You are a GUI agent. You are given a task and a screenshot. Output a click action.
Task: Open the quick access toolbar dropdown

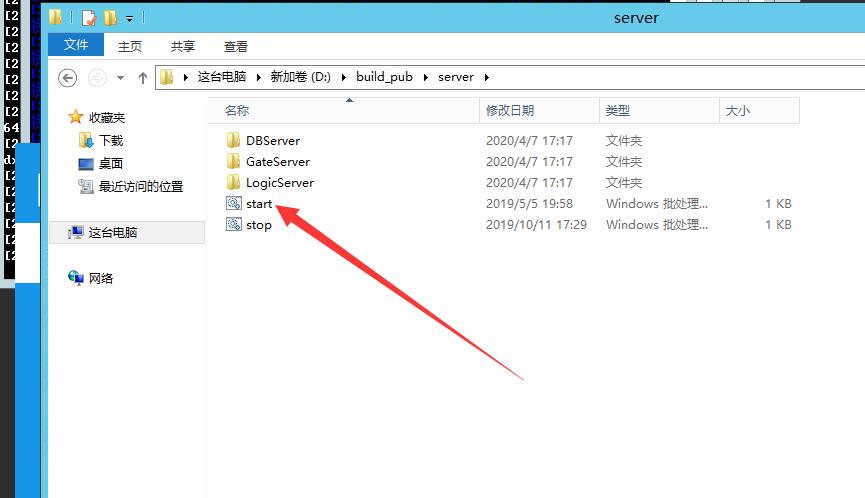tap(129, 18)
